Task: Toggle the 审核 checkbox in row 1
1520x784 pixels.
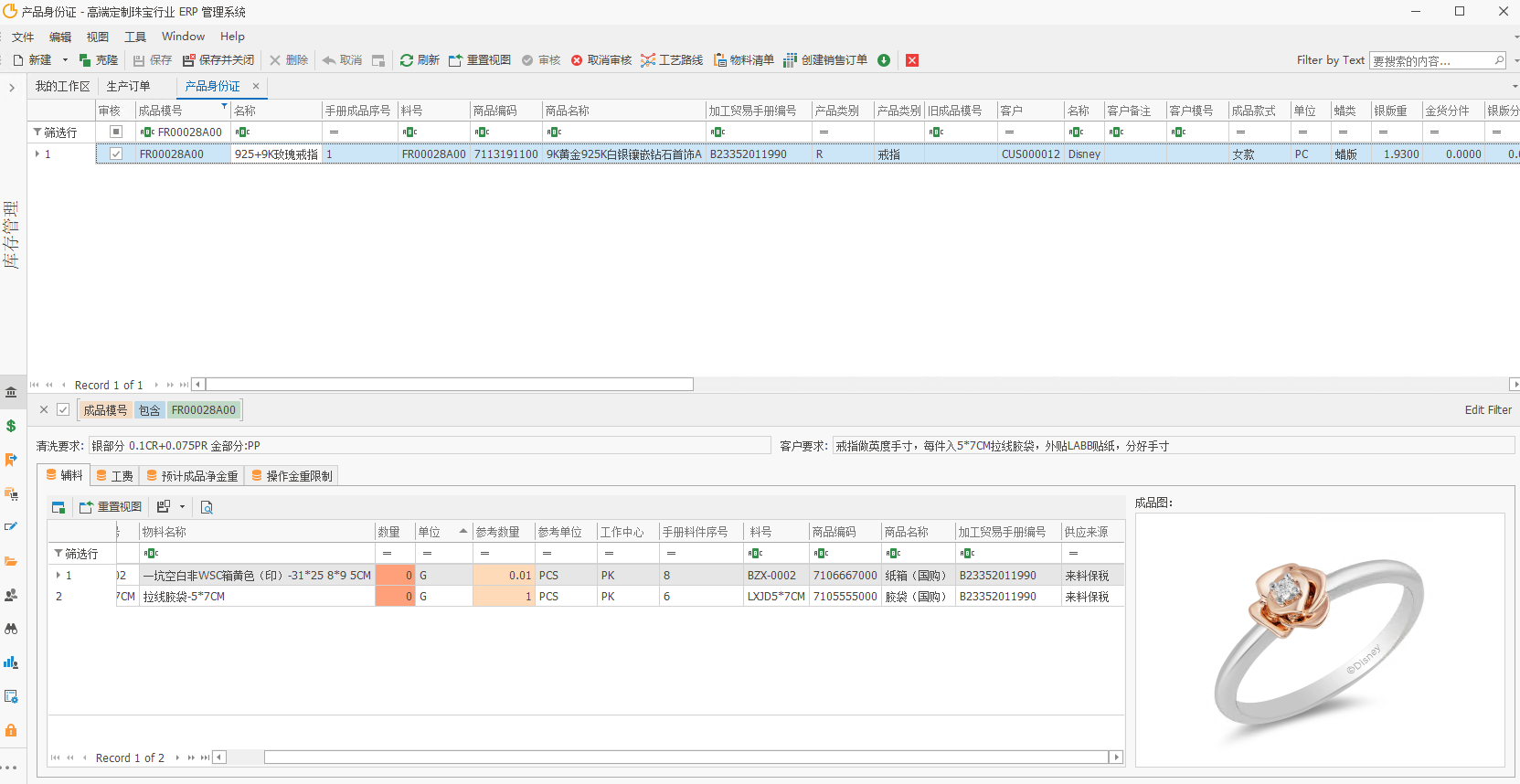Action: 116,154
